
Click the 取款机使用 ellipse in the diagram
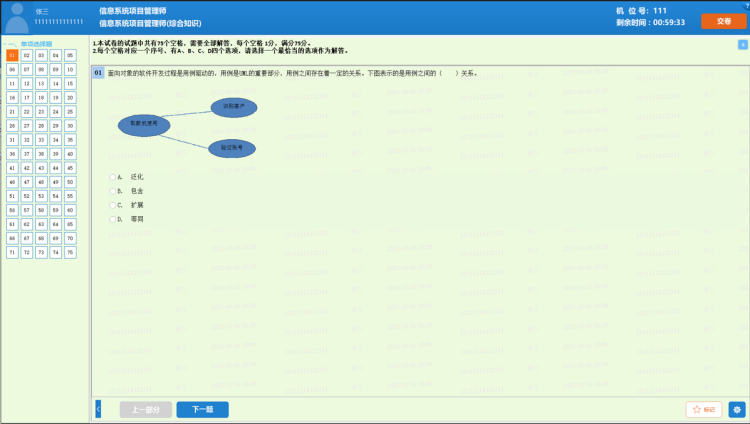(144, 126)
